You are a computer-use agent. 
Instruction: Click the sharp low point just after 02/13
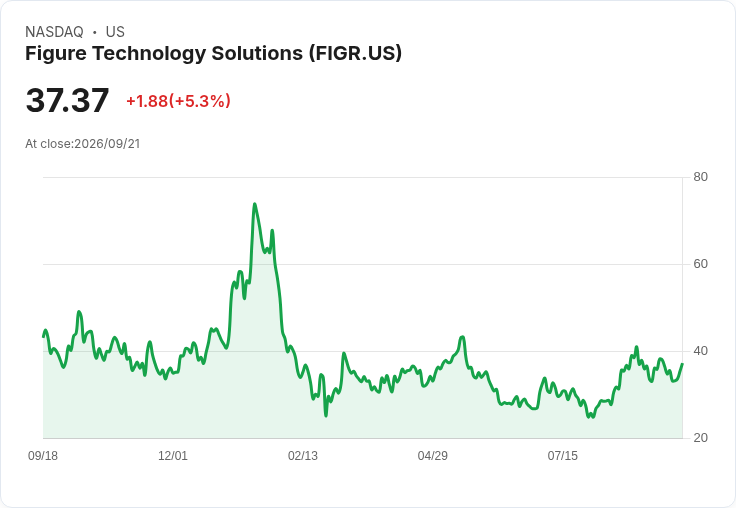[x=326, y=416]
